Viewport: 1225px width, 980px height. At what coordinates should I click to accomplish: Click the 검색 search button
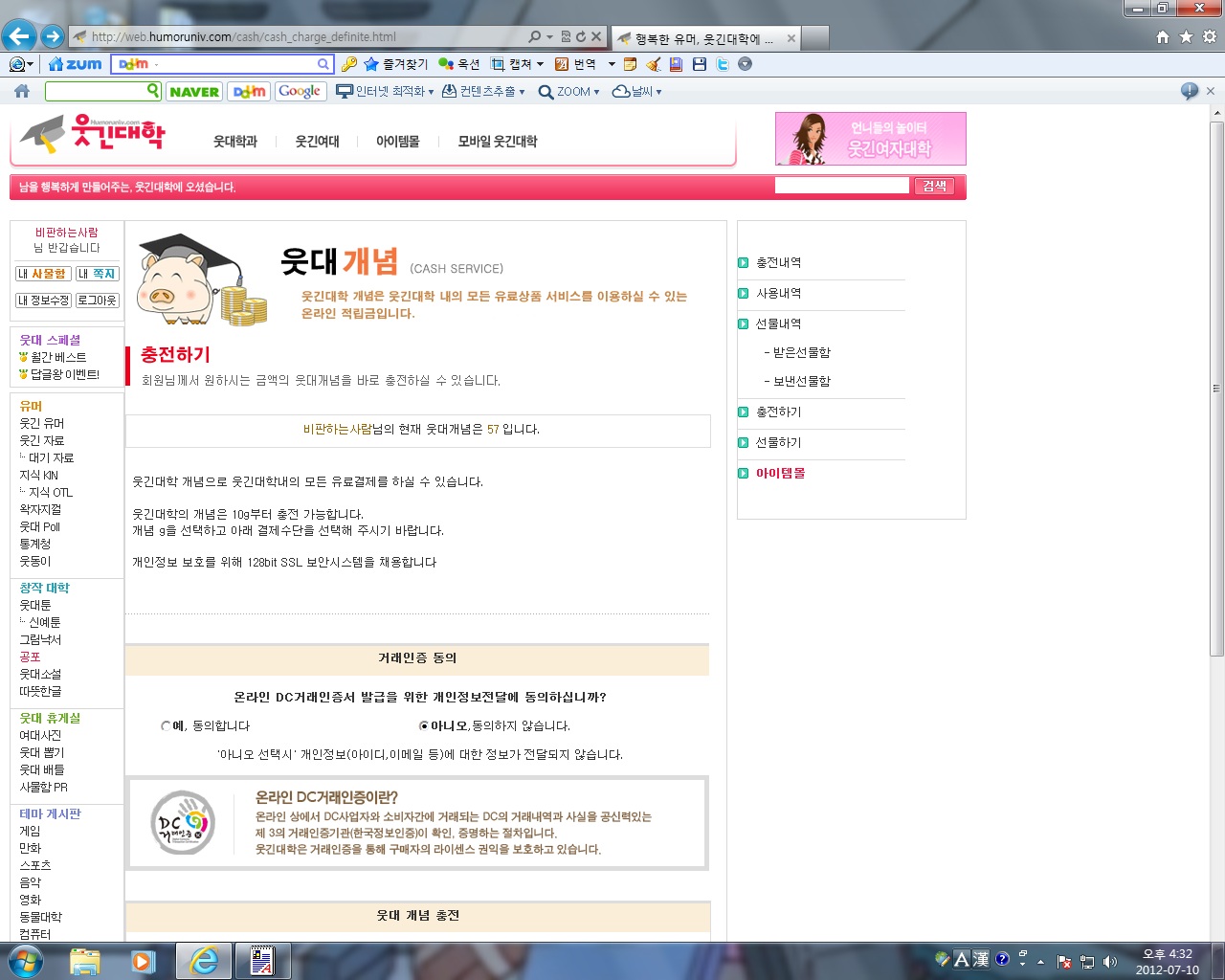point(934,186)
